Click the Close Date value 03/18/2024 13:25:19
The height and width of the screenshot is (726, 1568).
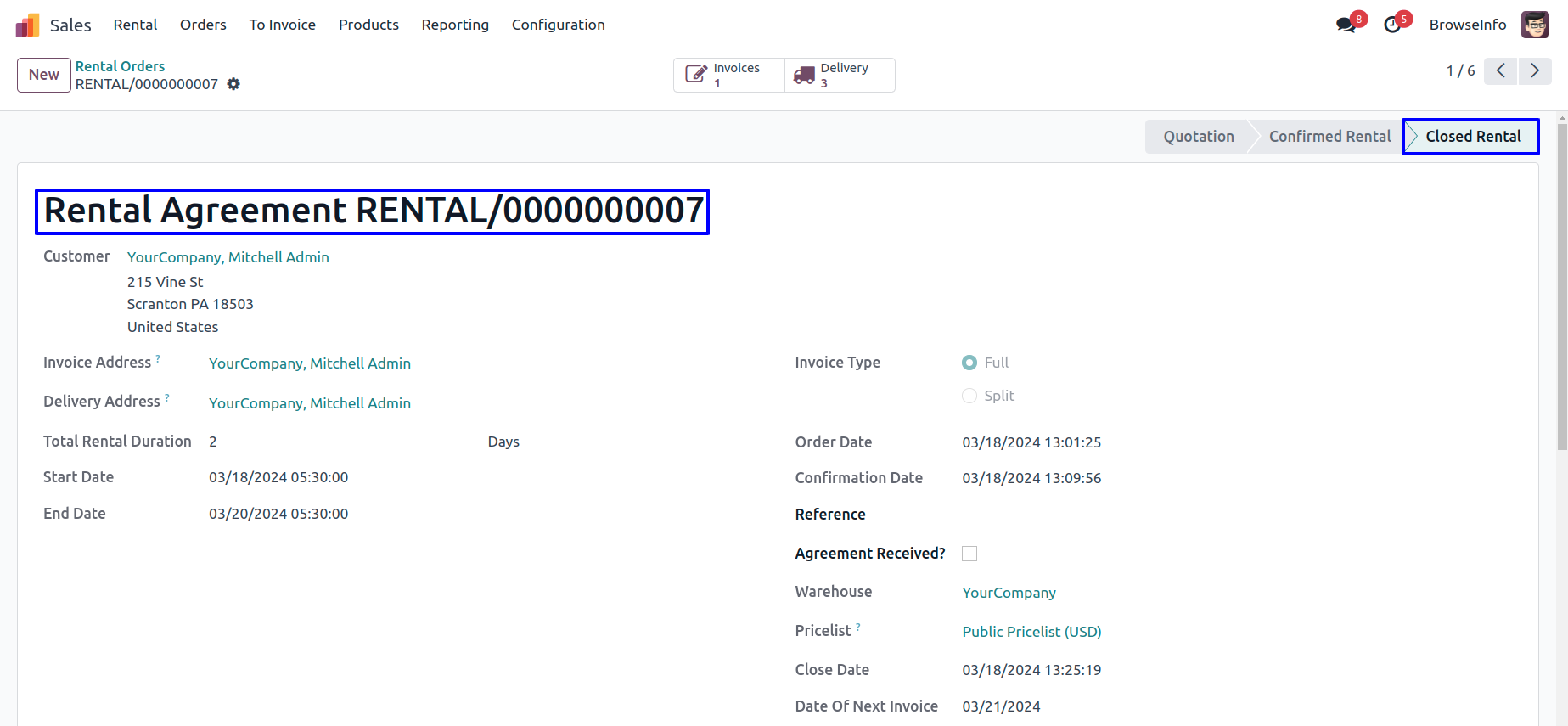click(1031, 670)
